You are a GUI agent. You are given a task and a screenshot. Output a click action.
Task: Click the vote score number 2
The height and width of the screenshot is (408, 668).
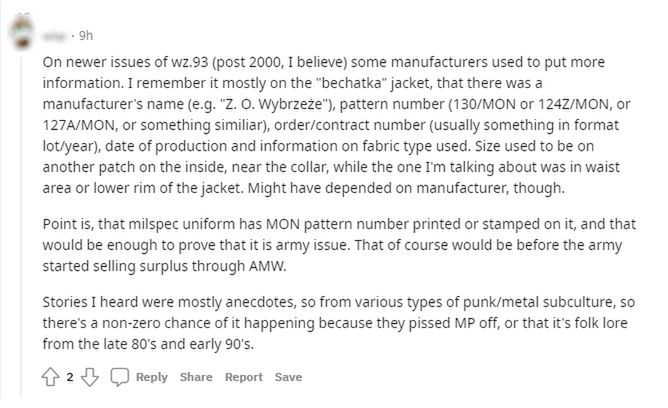pyautogui.click(x=70, y=377)
